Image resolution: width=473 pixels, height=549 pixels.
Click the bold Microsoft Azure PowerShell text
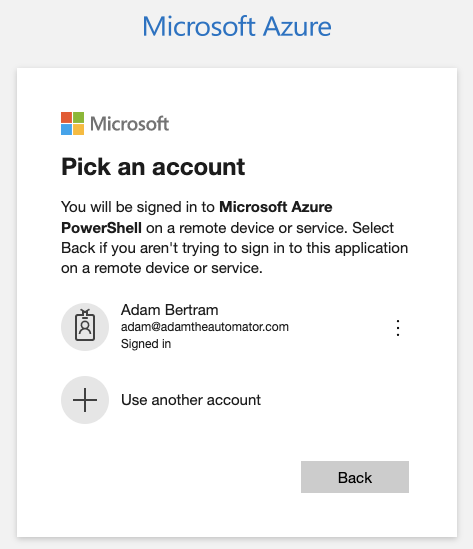pos(196,217)
